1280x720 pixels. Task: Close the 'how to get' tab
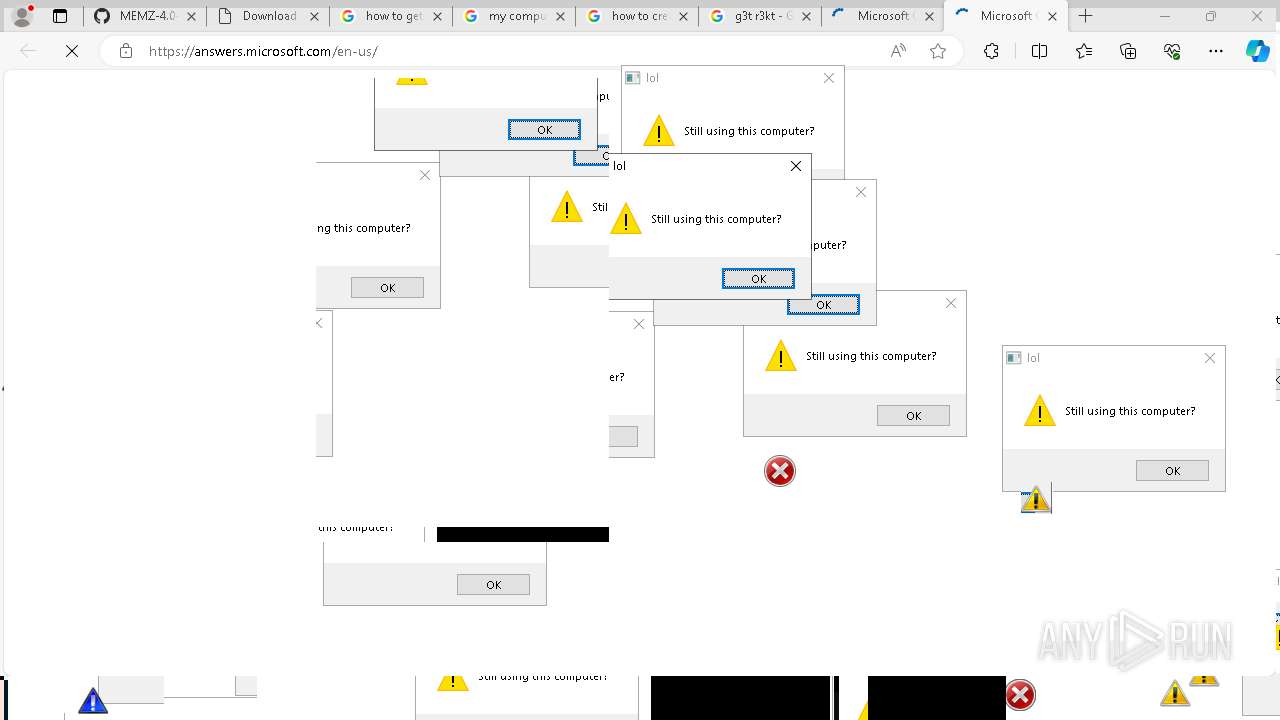(438, 16)
